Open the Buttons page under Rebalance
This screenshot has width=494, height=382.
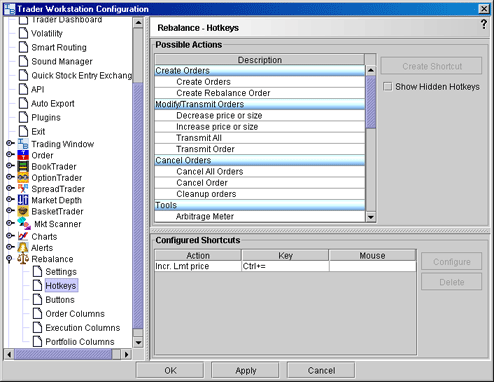pos(60,300)
